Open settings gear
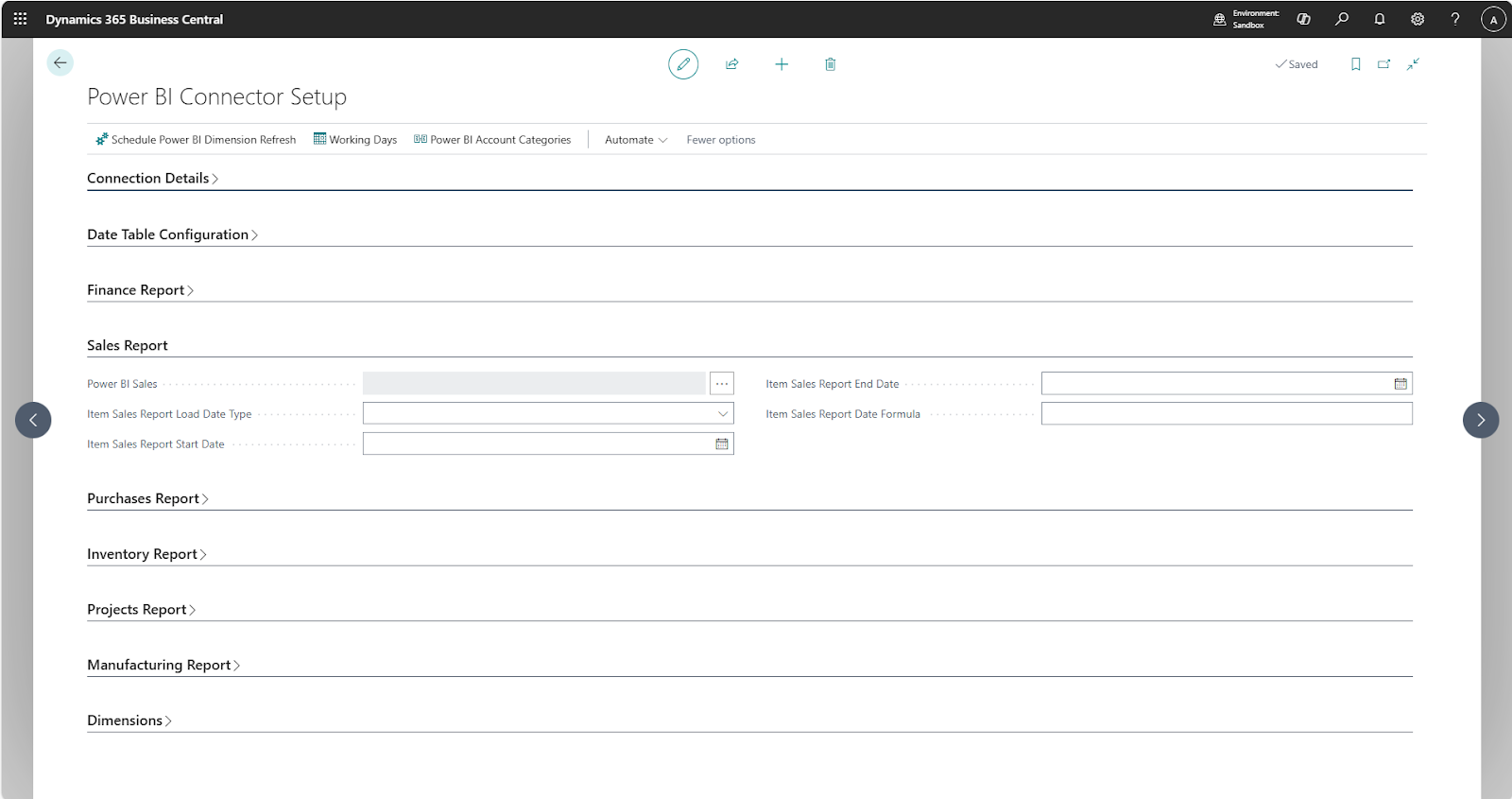Viewport: 1512px width, 799px height. (x=1417, y=19)
